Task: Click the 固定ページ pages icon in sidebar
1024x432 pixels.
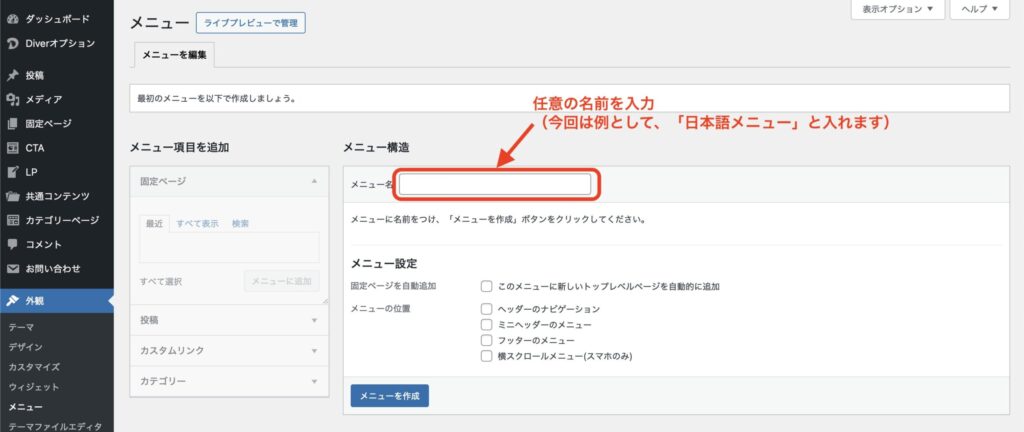Action: coord(12,123)
